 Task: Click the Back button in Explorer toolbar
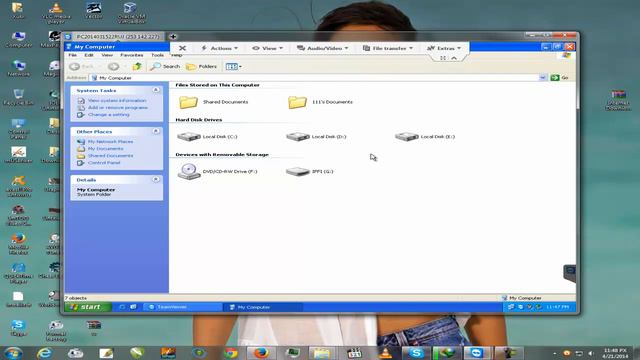click(x=81, y=66)
